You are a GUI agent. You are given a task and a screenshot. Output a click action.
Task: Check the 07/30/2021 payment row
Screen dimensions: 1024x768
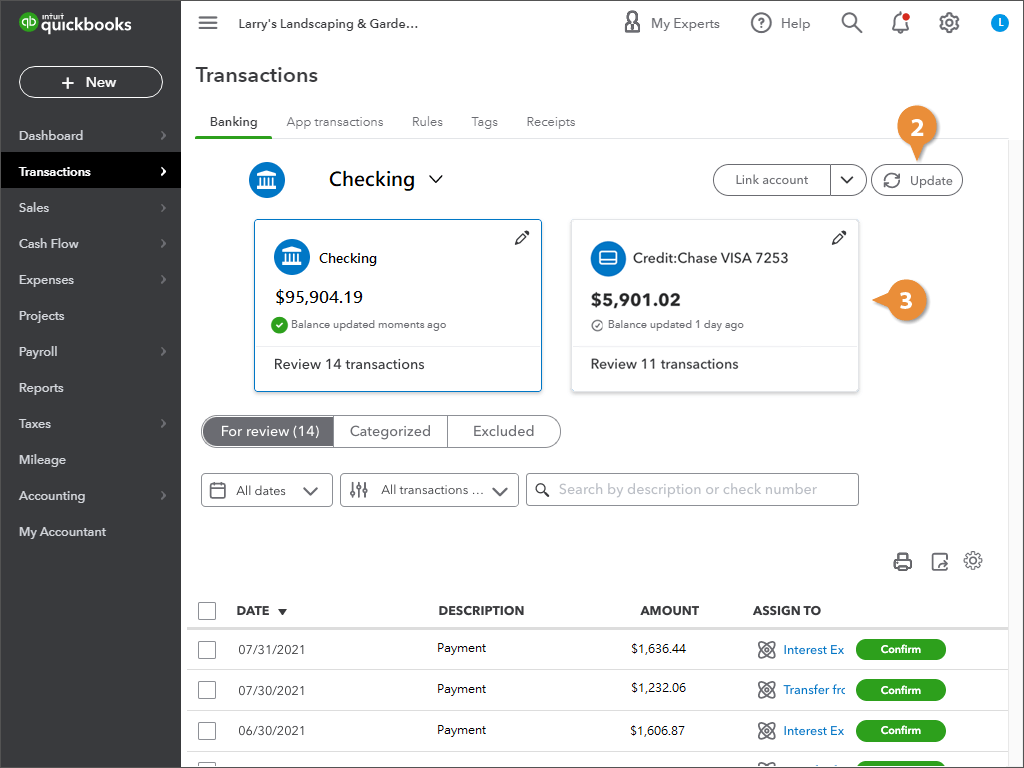[207, 690]
